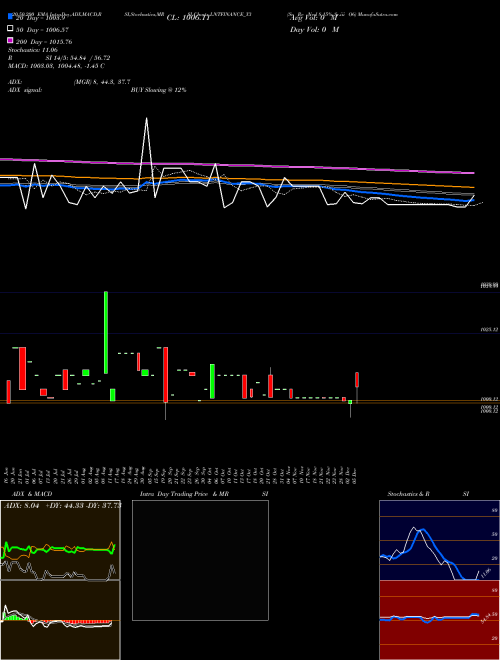Select the '50 Day = 1006.57' legend text
The height and width of the screenshot is (660, 500).
click(x=42, y=30)
